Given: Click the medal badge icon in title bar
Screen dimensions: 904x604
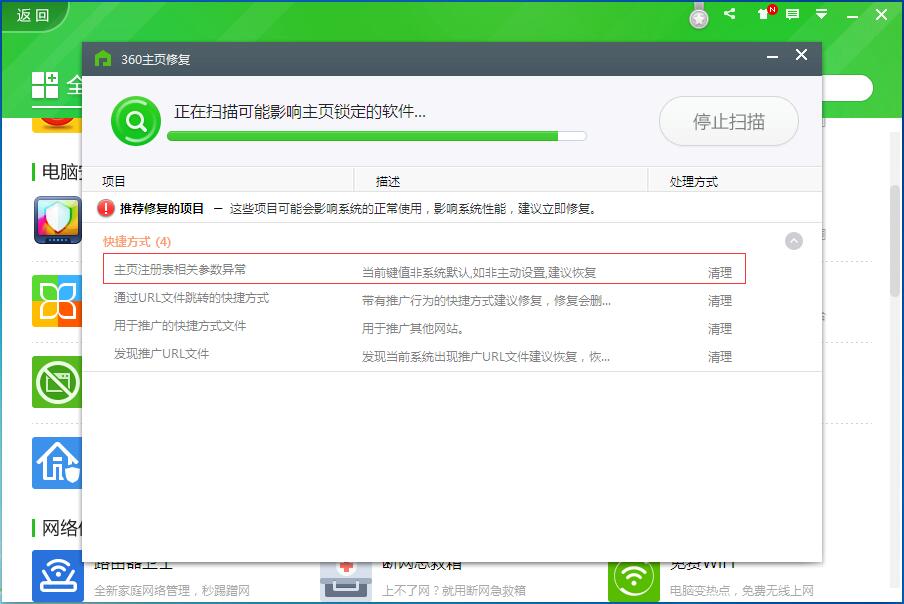Looking at the screenshot, I should (698, 15).
